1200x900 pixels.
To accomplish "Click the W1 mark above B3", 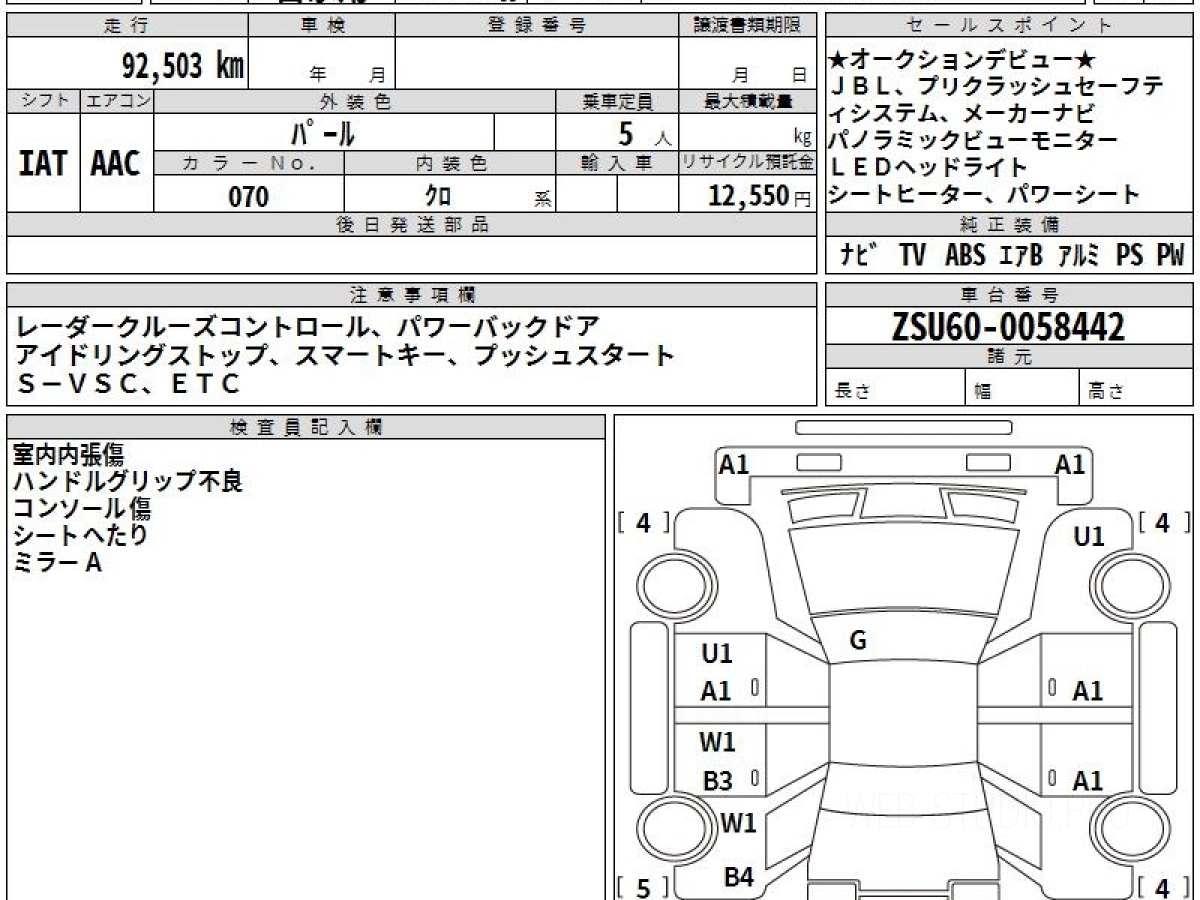I will (x=717, y=742).
